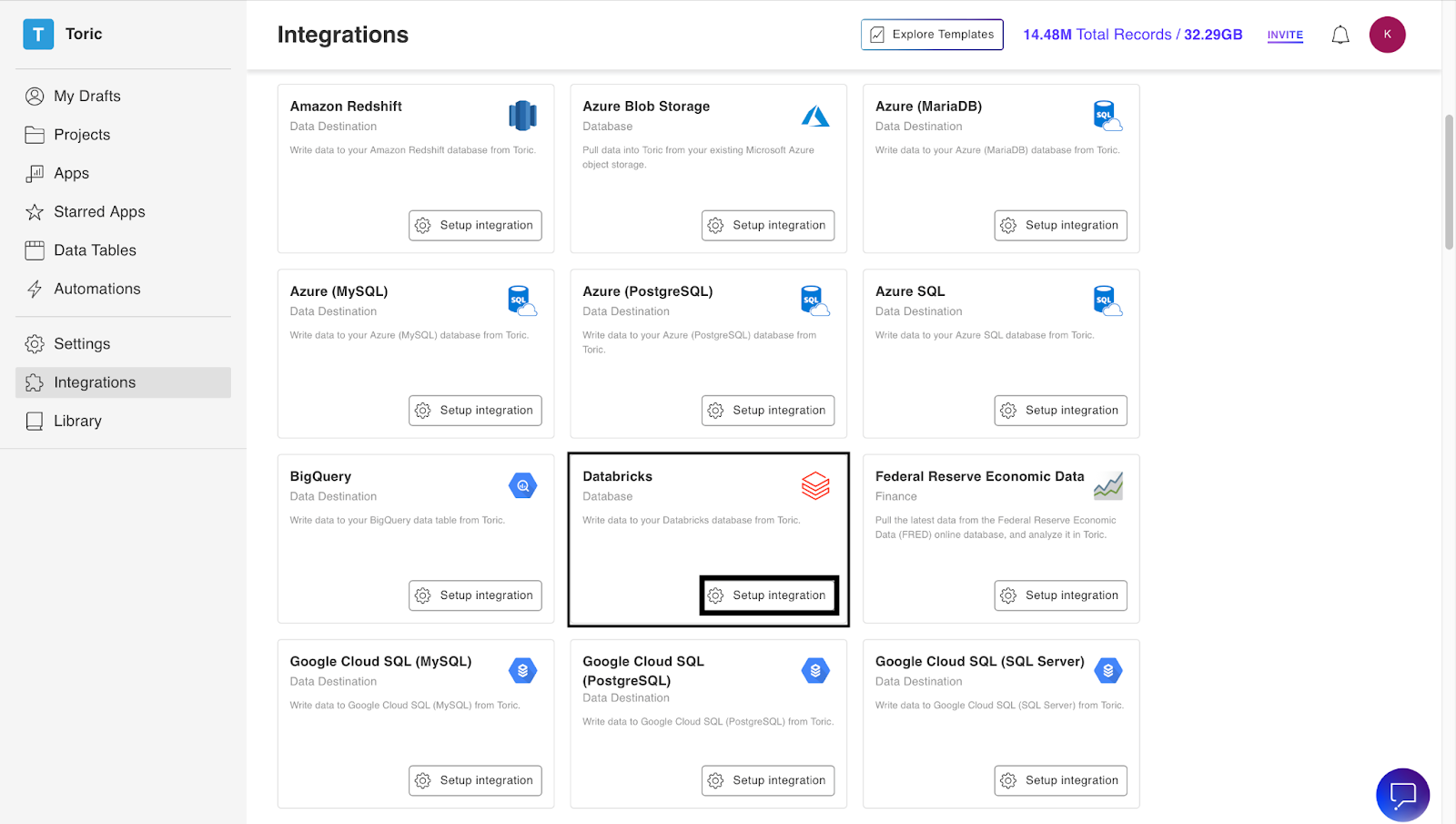
Task: Set up Google Cloud SQL (MySQL) integration
Action: click(475, 780)
